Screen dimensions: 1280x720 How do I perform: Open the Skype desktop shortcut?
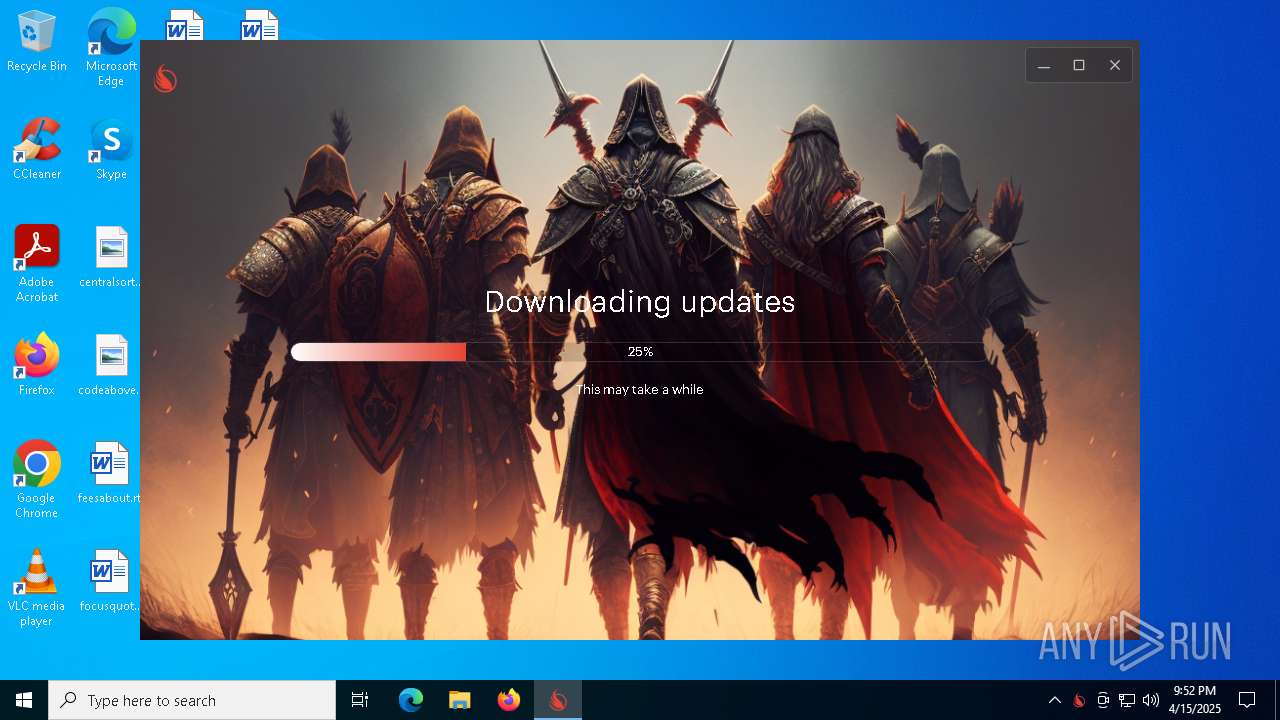point(111,149)
